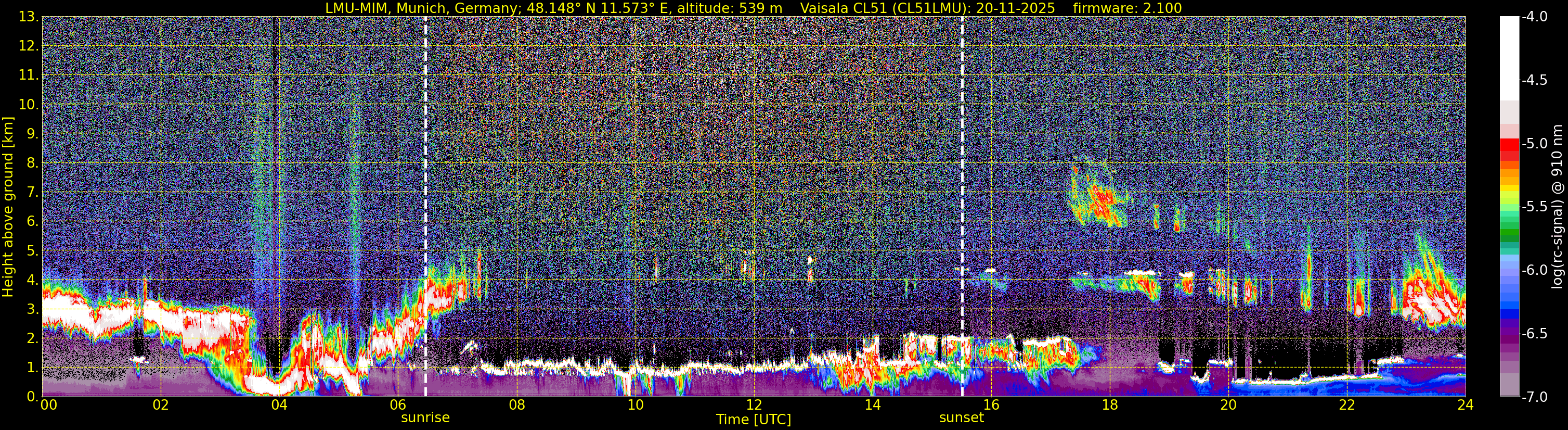Click the height axis tick label '10.'
Screen dimensions: 1568x430
point(29,104)
